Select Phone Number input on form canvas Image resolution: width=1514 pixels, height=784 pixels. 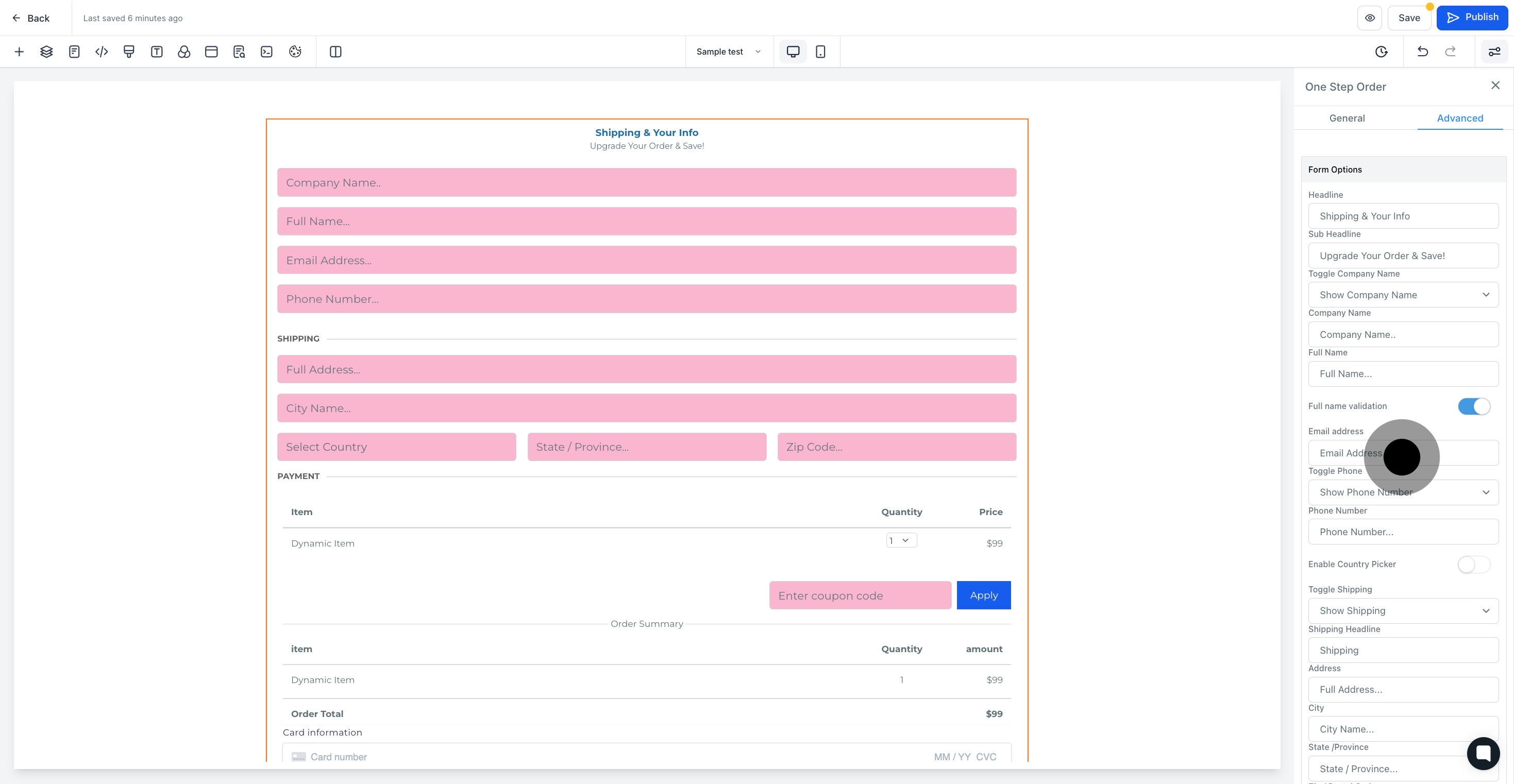pos(647,299)
